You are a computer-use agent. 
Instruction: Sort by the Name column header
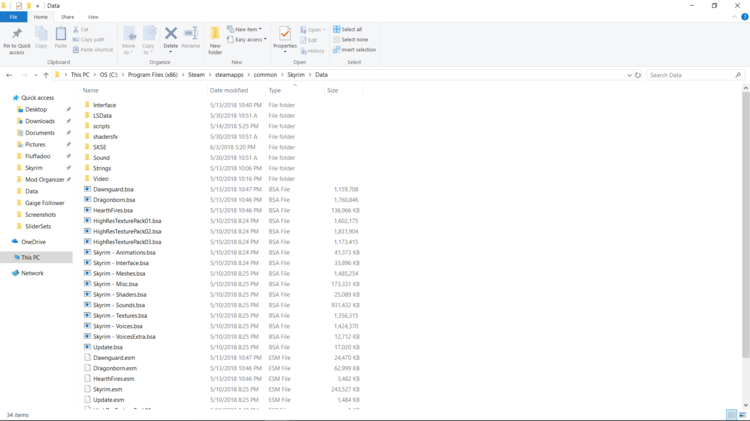coord(144,90)
